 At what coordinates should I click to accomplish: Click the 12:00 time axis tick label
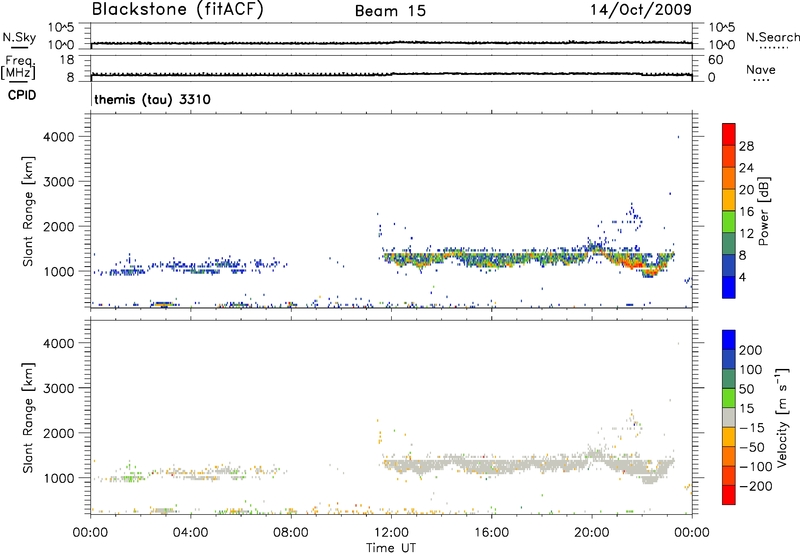pyautogui.click(x=391, y=533)
